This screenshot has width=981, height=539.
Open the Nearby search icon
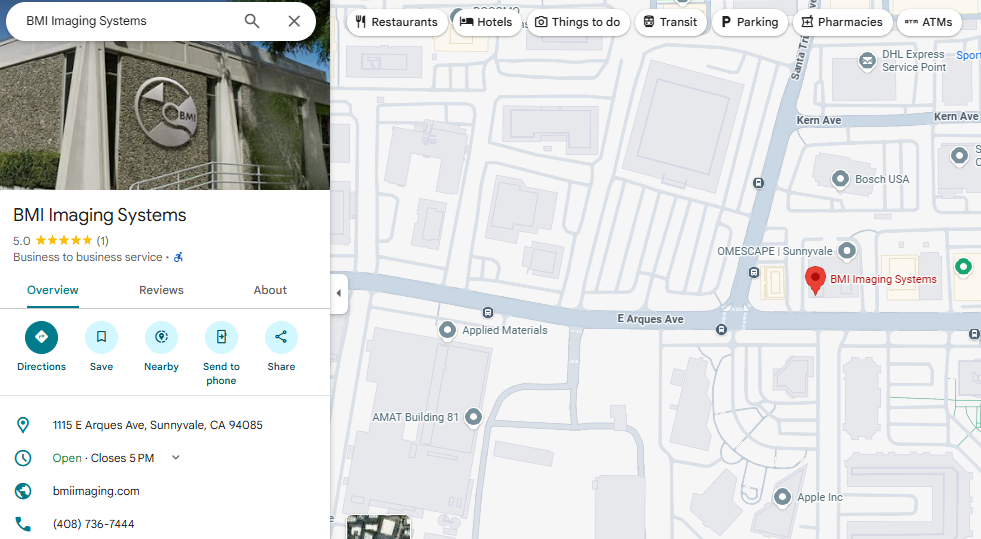tap(161, 337)
